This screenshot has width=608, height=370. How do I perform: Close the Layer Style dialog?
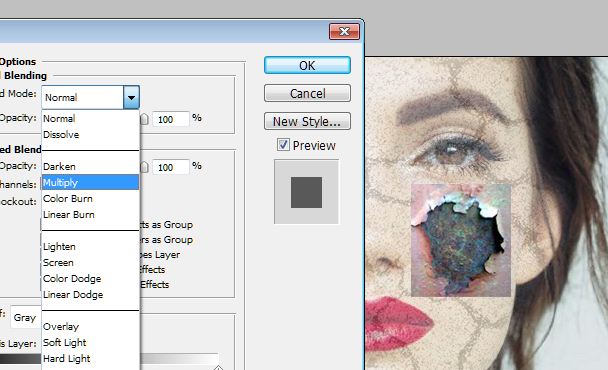pos(344,31)
